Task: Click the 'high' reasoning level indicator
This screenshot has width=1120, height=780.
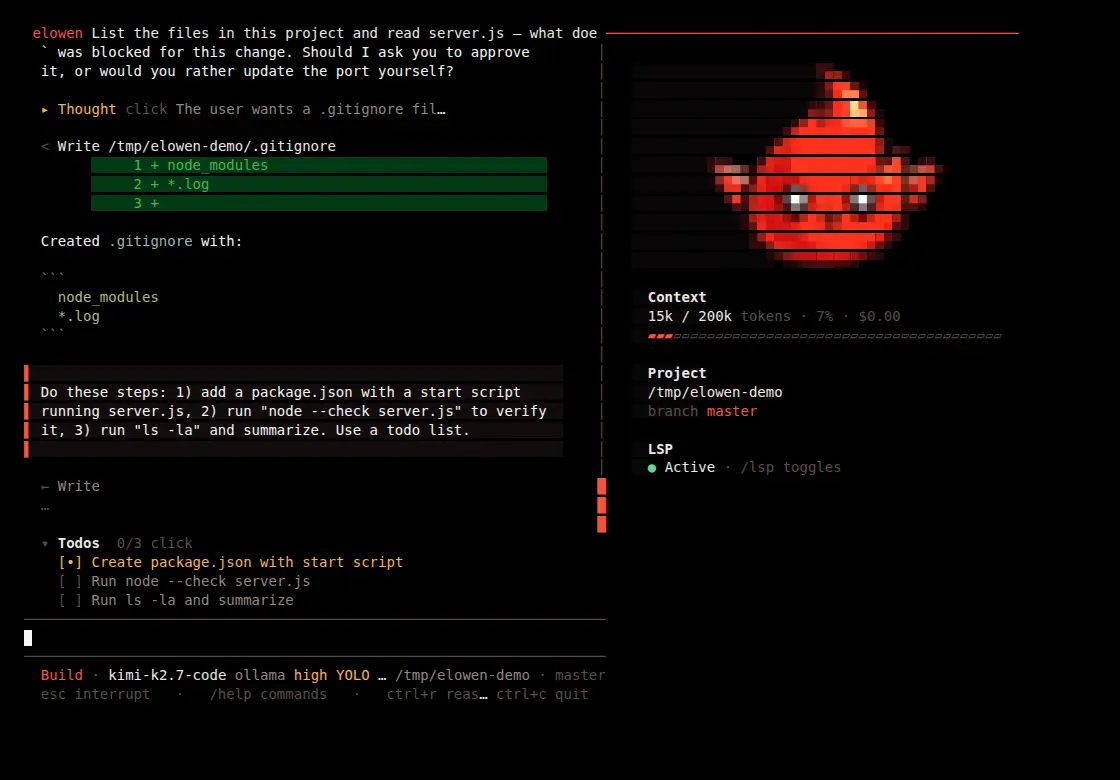Action: [310, 675]
